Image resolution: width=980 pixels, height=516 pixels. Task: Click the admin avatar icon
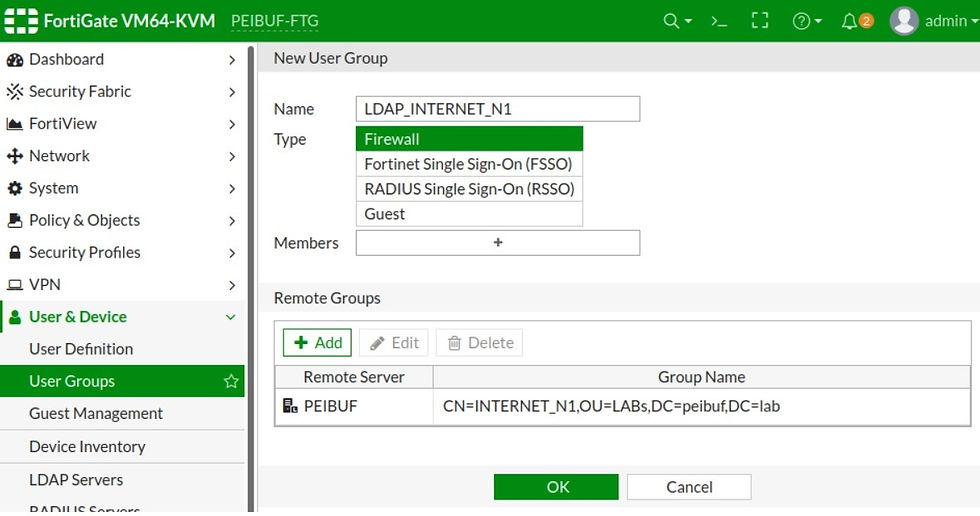coord(904,21)
